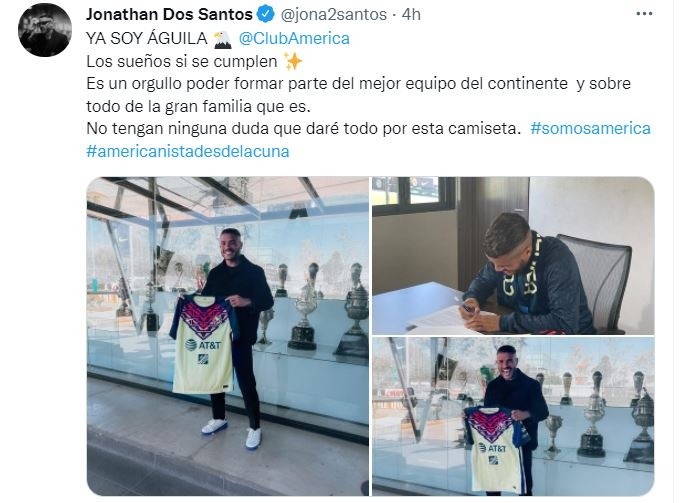Viewport: 695px width, 503px height.
Task: Click the Jonathan Dos Santos display name
Action: (x=169, y=15)
